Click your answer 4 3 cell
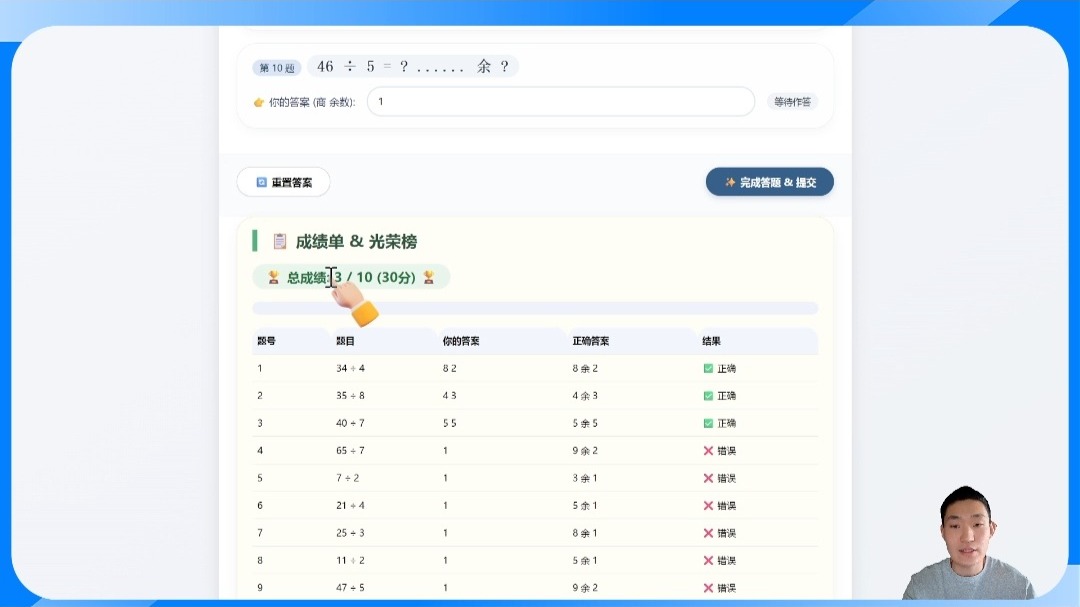 [450, 396]
